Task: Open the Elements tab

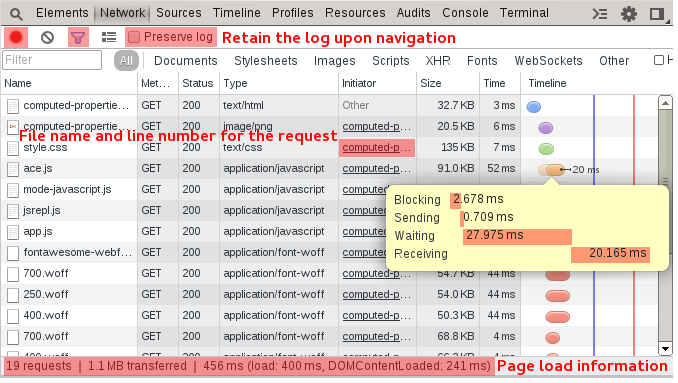Action: (62, 13)
